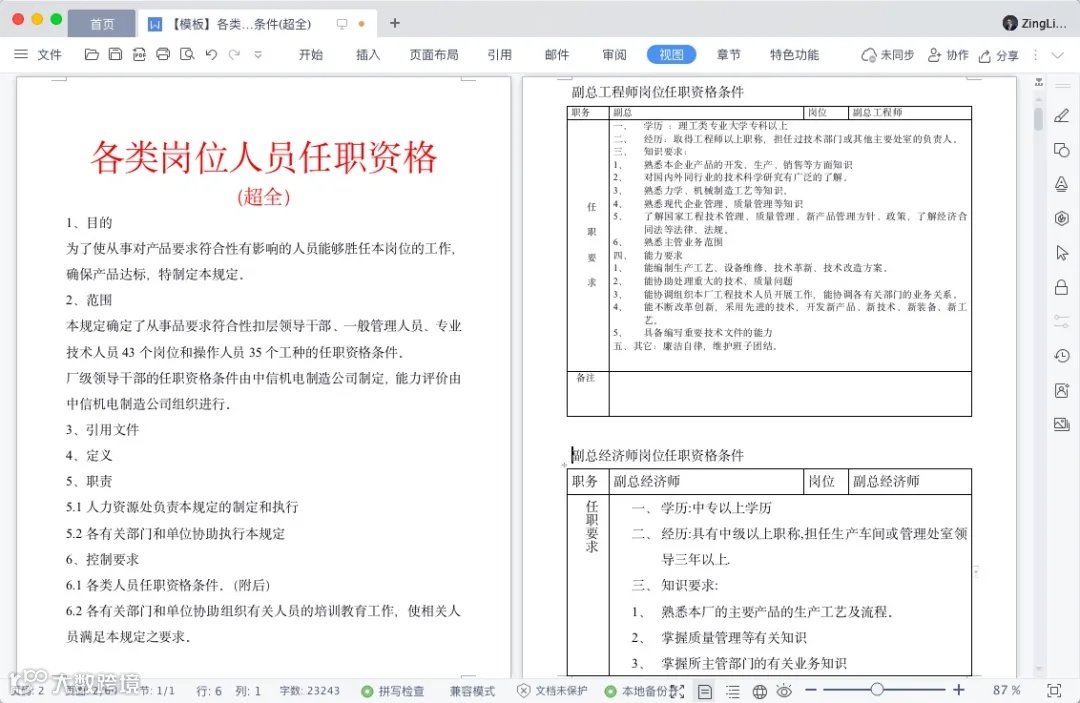Click the 未同步 cloud sync button
The image size is (1080, 703).
pos(887,55)
